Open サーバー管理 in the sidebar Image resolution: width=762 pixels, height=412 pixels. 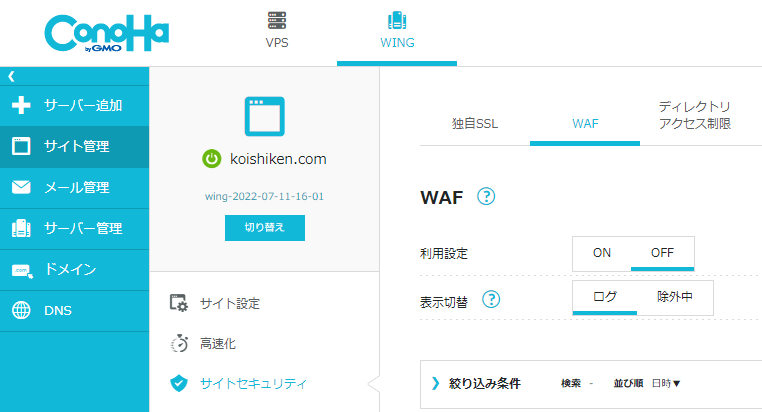click(74, 229)
